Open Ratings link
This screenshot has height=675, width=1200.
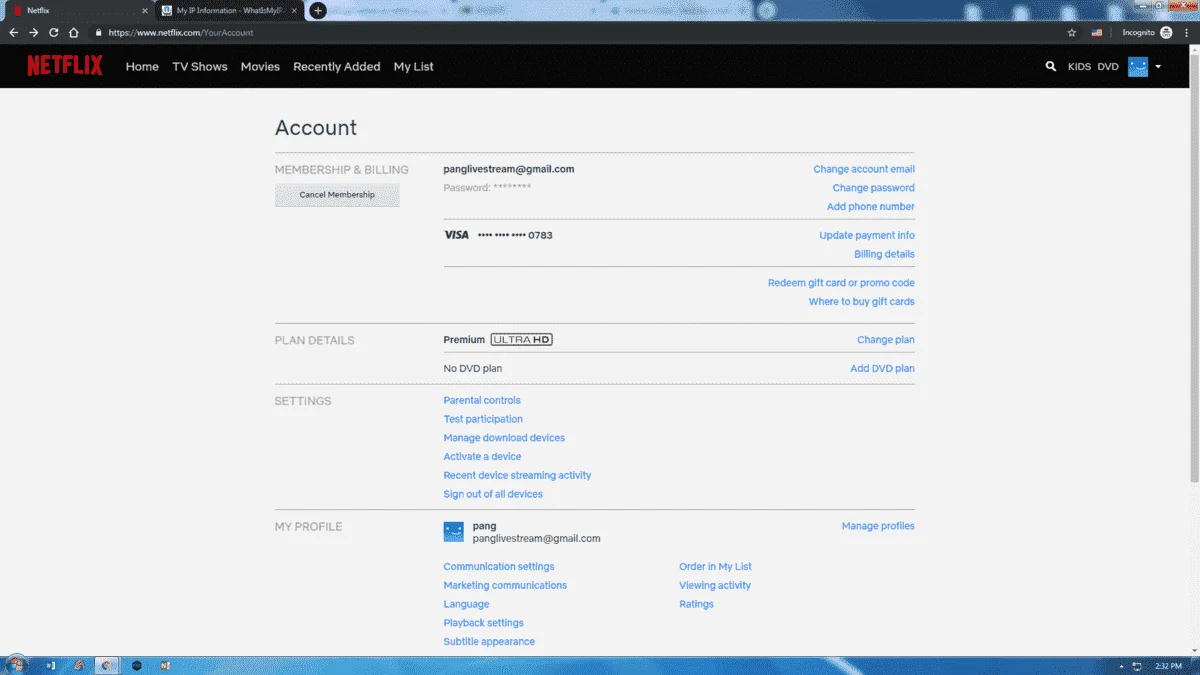click(x=696, y=604)
